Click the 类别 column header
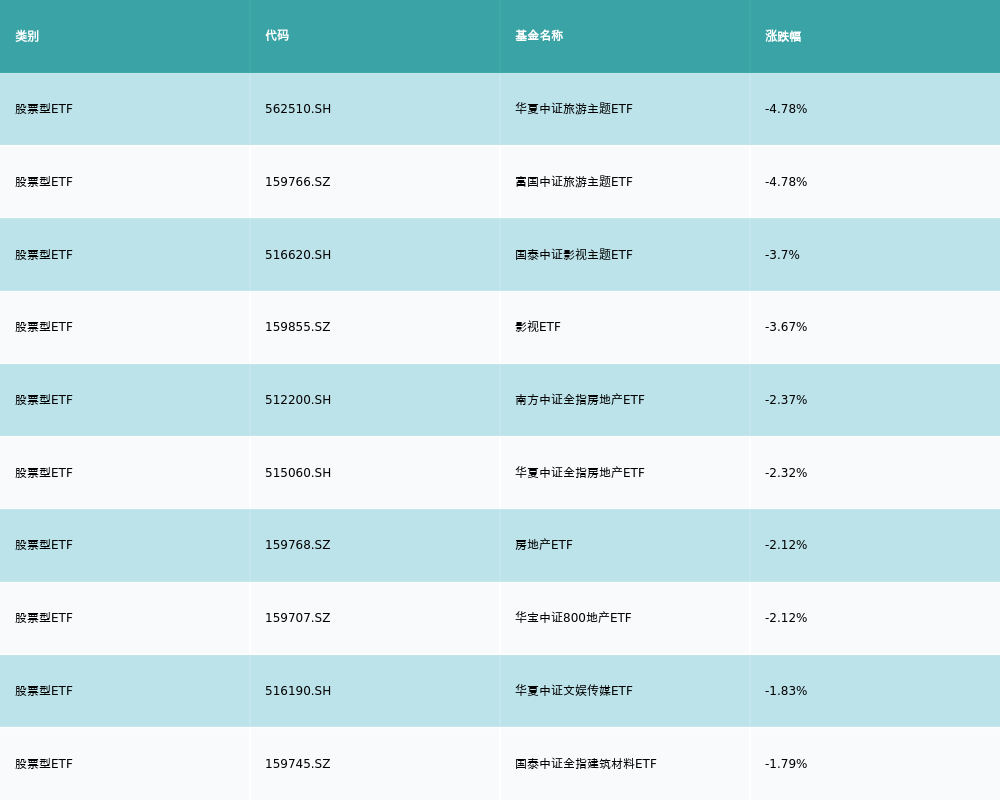 (x=27, y=36)
